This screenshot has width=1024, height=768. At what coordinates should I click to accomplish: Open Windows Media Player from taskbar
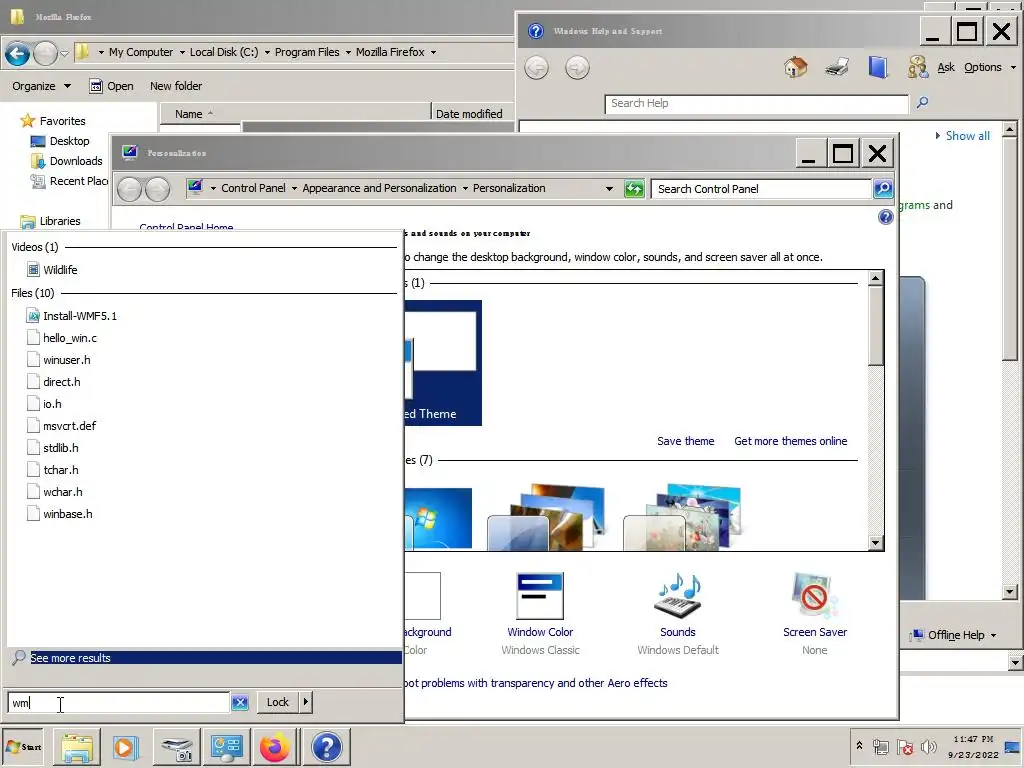coord(125,747)
